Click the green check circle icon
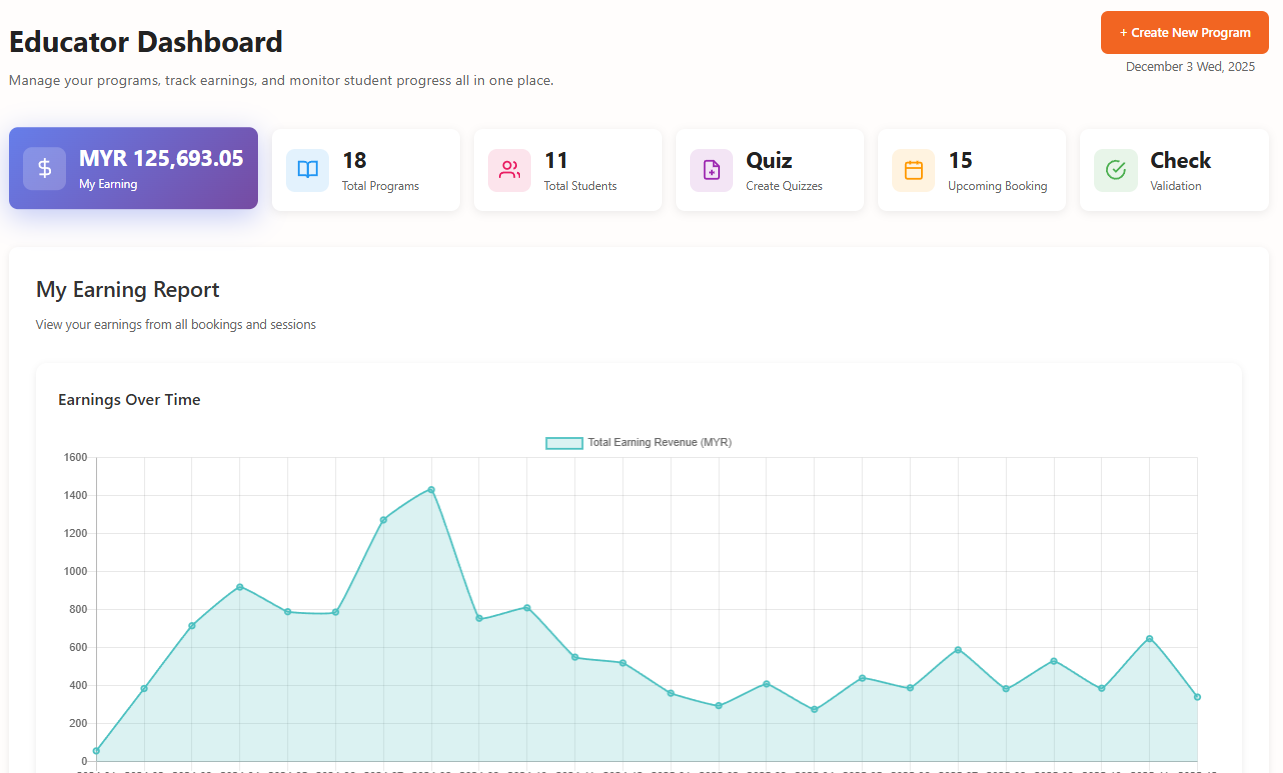The height and width of the screenshot is (773, 1283). coord(1115,170)
